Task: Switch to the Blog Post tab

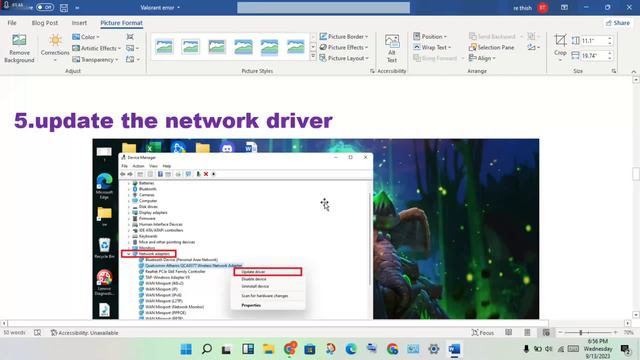Action: pos(44,23)
